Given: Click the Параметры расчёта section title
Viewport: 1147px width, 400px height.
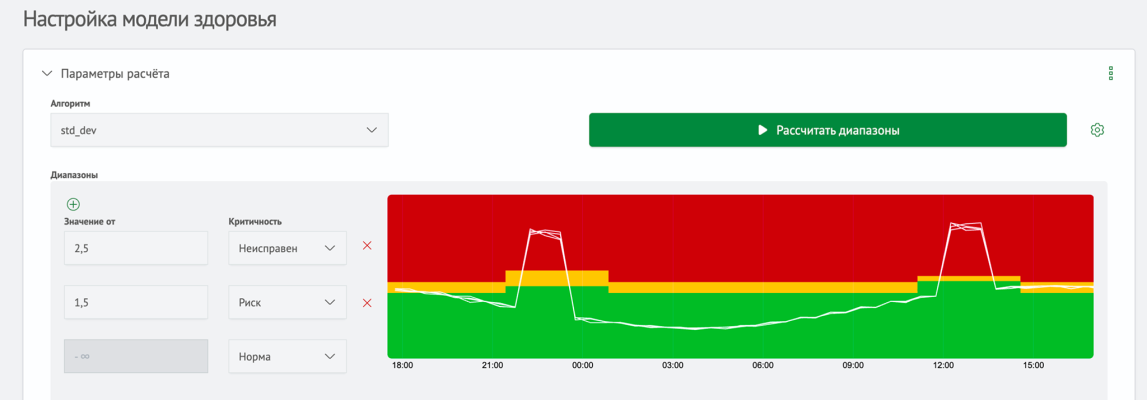Looking at the screenshot, I should click(x=116, y=74).
